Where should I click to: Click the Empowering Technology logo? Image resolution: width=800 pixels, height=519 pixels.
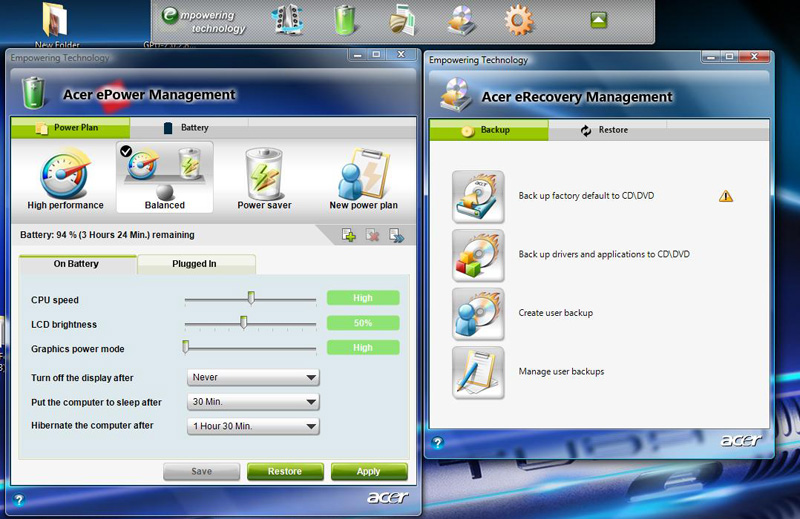pos(204,20)
